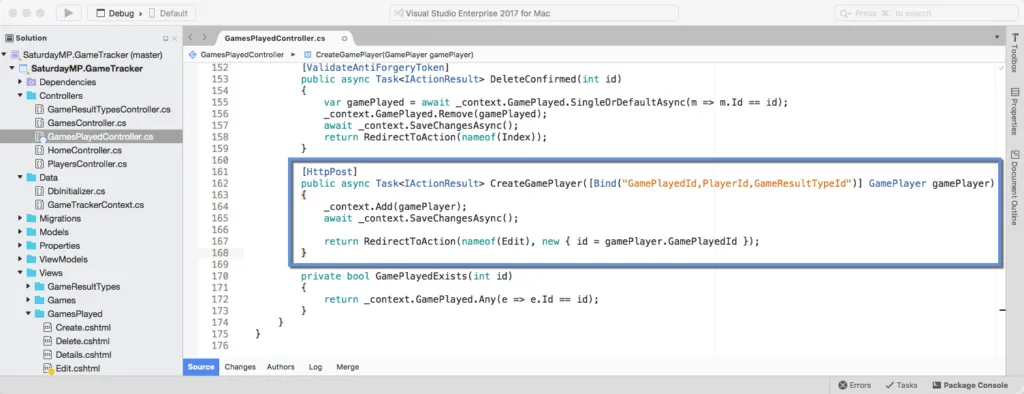Viewport: 1024px width, 394px height.
Task: Open the Document Outline side pad
Action: (1014, 188)
